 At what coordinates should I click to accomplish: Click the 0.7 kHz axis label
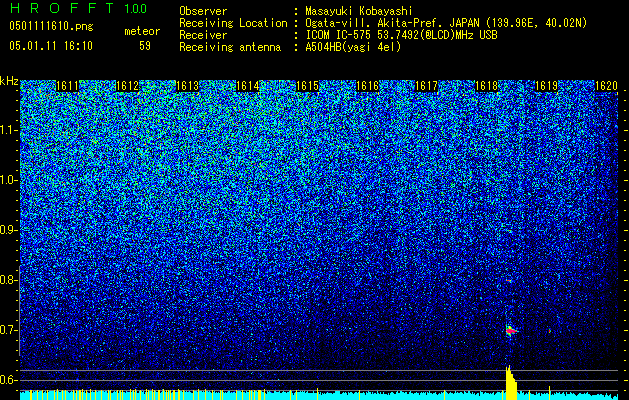pos(8,330)
